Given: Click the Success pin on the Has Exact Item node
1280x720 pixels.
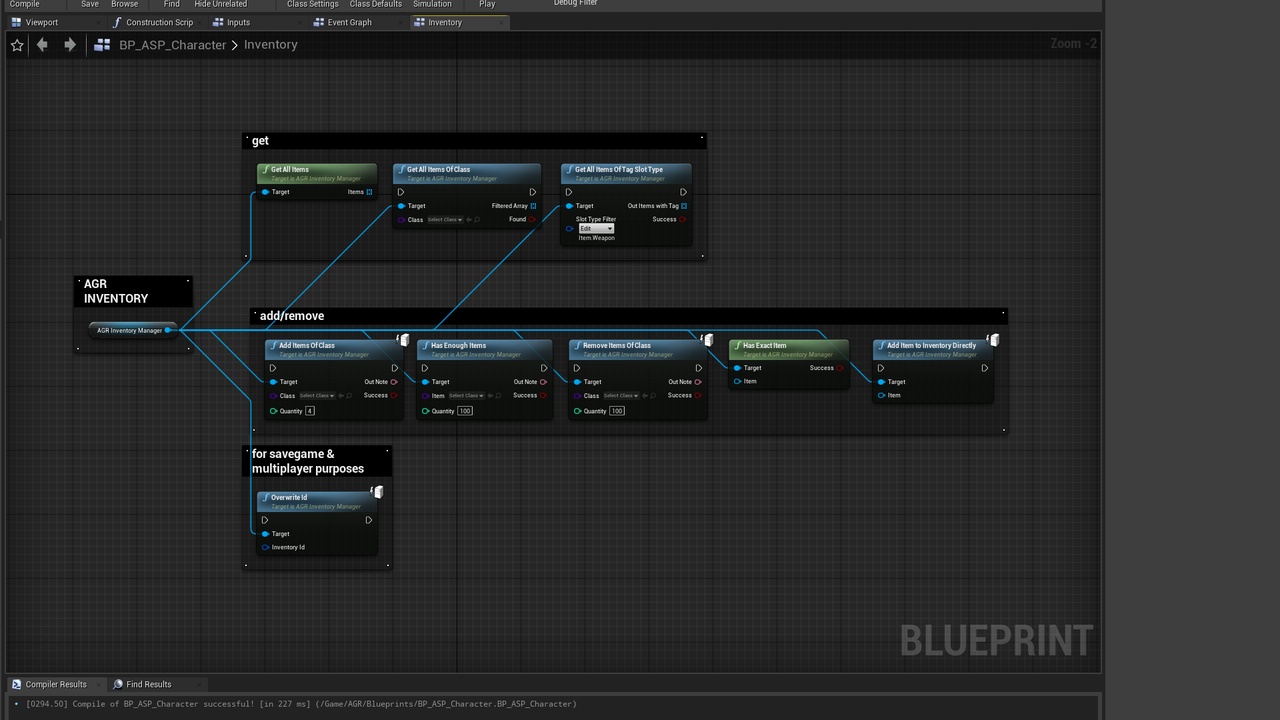Looking at the screenshot, I should click(x=840, y=368).
